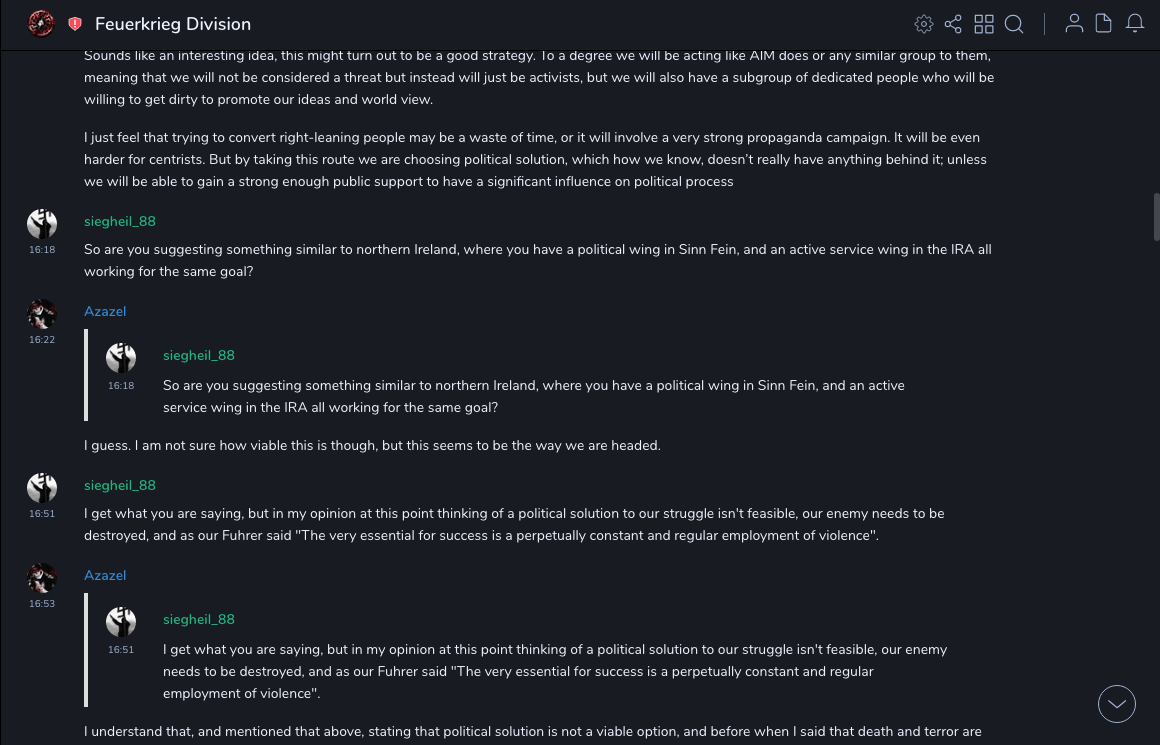The image size is (1160, 745).
Task: Click the 16:18 timestamp under the left-margin avatar
Action: pyautogui.click(x=42, y=250)
